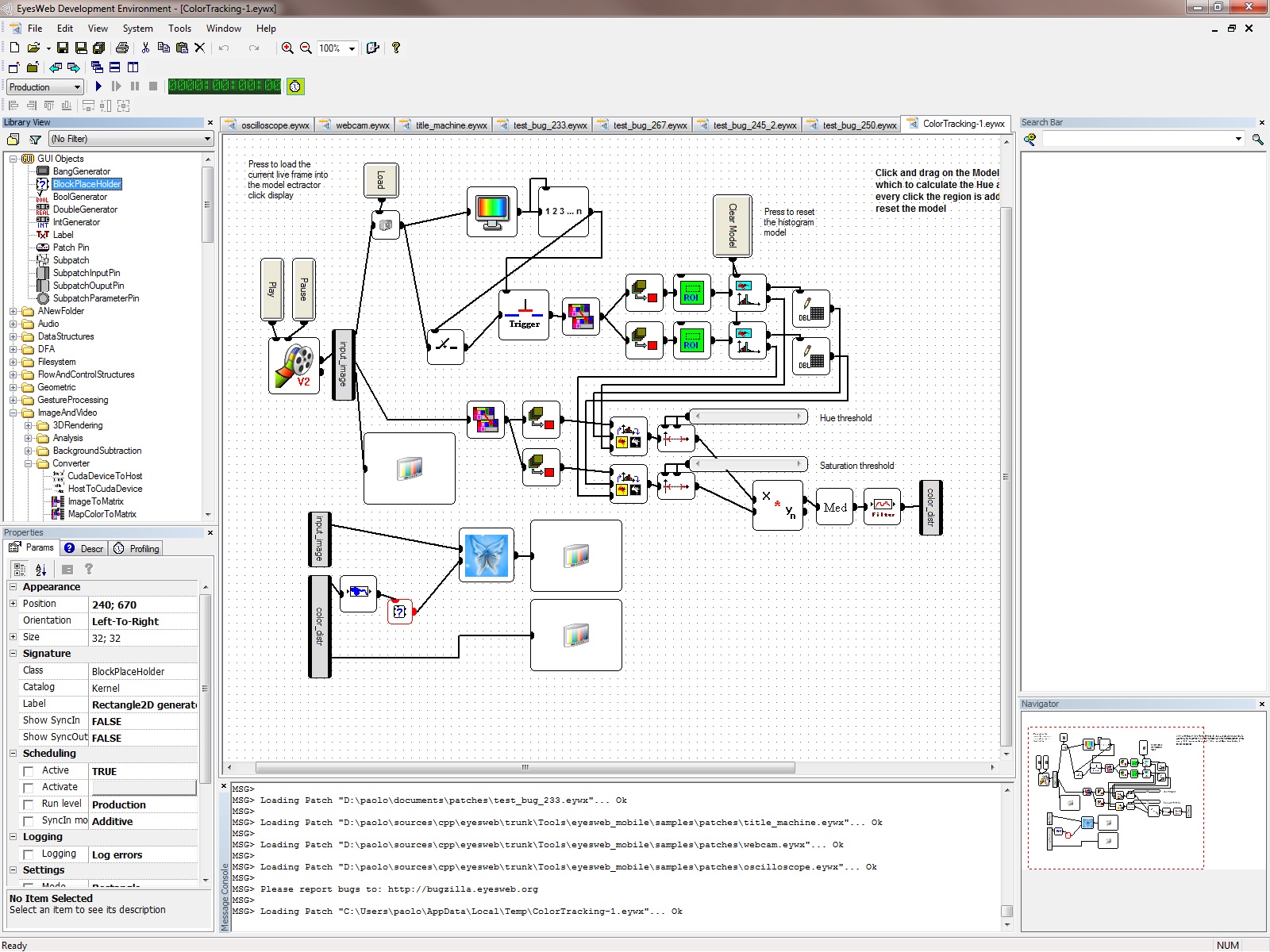Expand the Audio library folder
The image size is (1270, 952).
click(13, 324)
